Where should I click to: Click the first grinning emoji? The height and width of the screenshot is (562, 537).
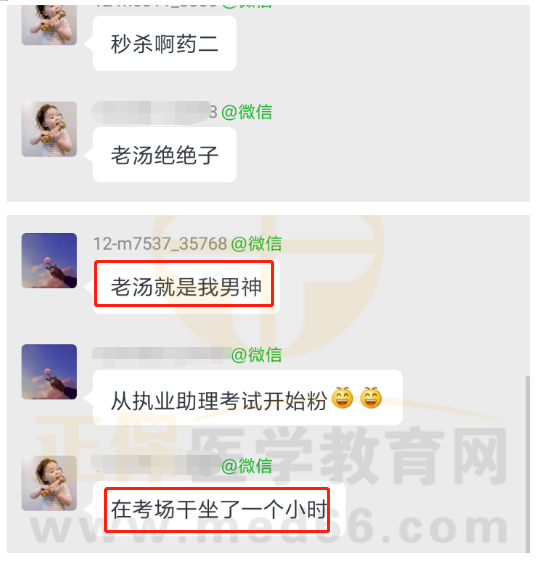[x=343, y=397]
